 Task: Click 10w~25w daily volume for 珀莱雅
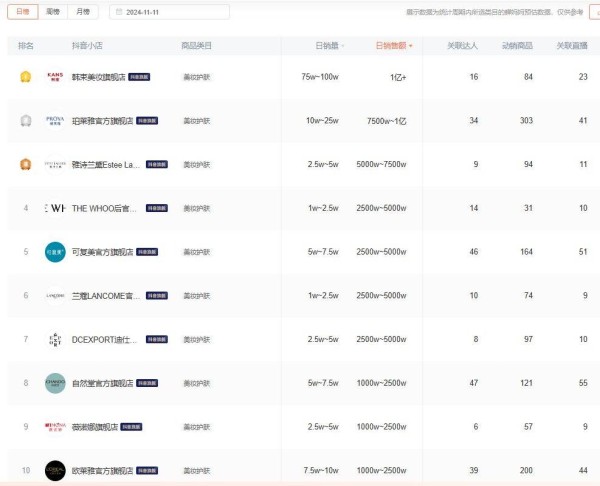pos(322,121)
